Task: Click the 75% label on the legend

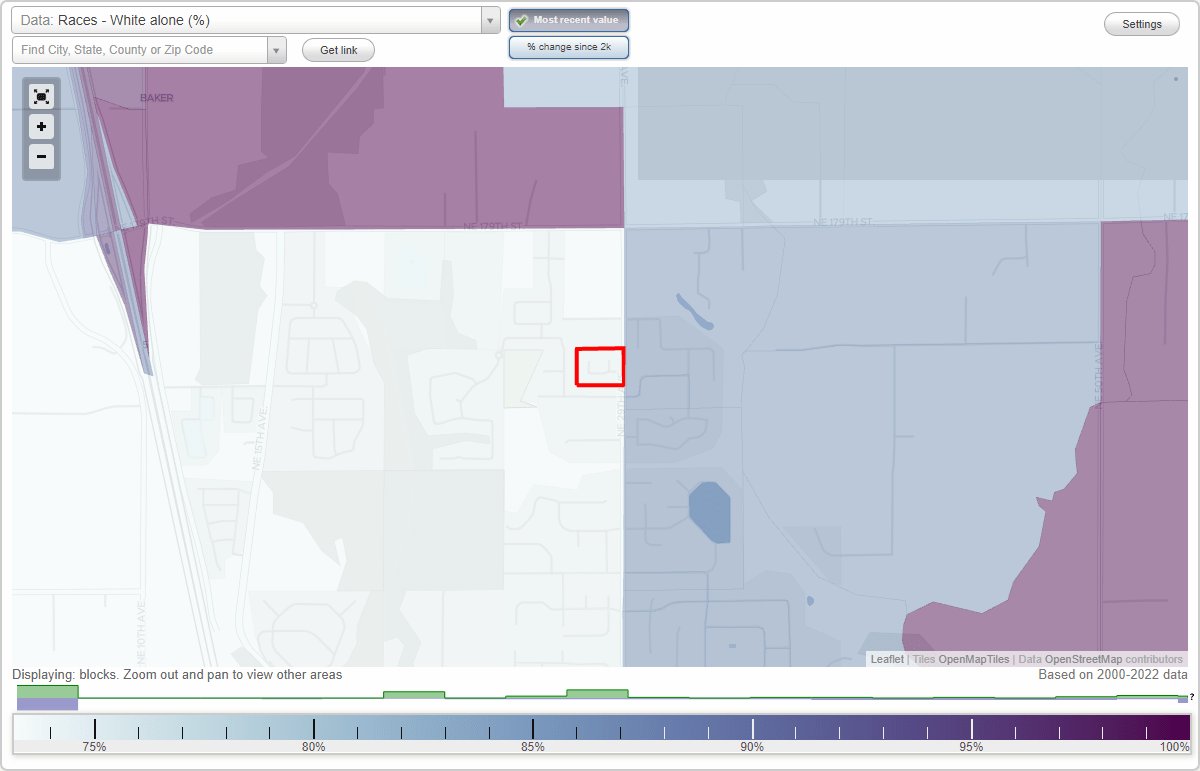Action: tap(94, 747)
